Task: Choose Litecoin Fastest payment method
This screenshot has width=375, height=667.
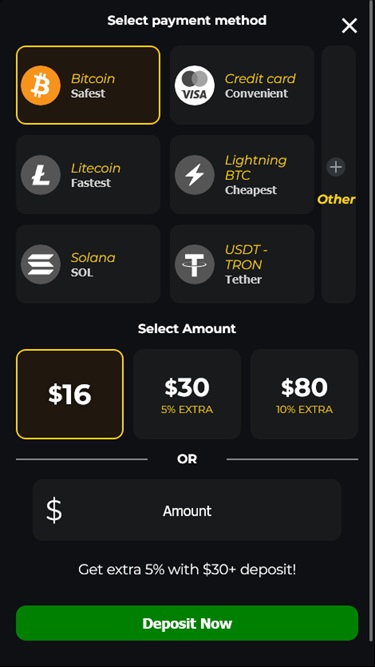Action: pyautogui.click(x=88, y=174)
